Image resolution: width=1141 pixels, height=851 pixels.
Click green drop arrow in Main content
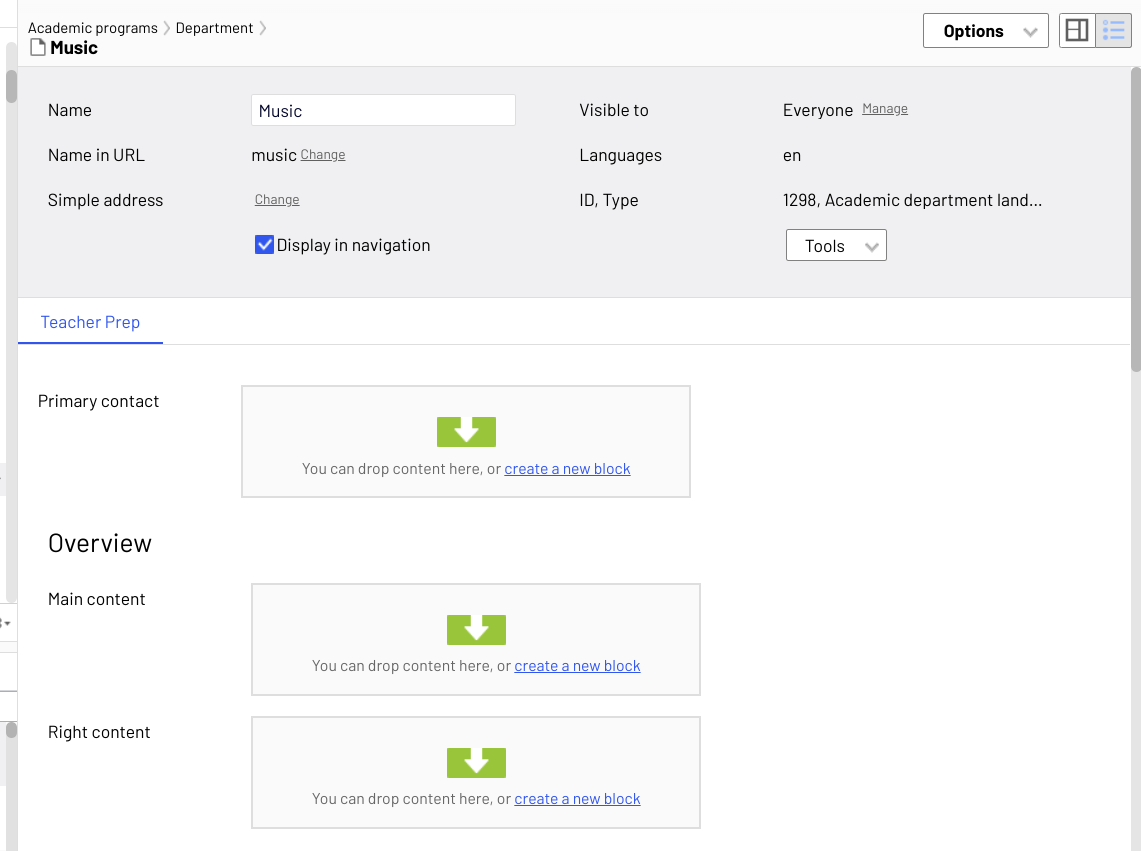[476, 629]
